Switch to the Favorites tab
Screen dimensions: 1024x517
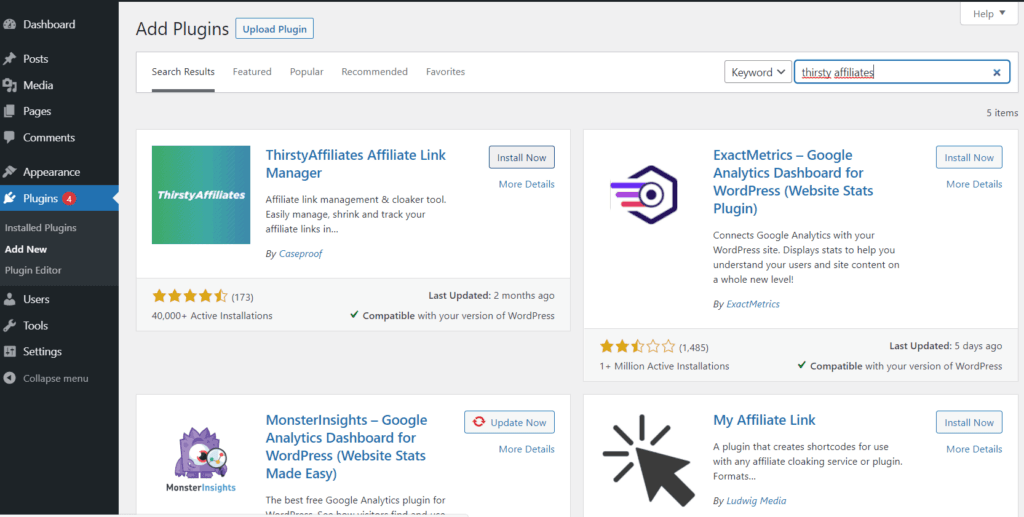point(445,72)
